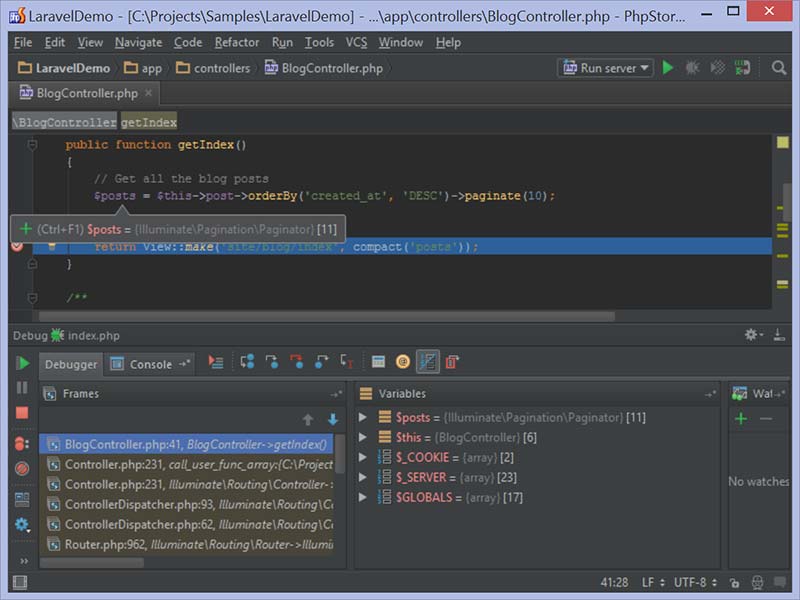Click the controllers breadcrumb folder
The height and width of the screenshot is (600, 800).
[x=213, y=68]
